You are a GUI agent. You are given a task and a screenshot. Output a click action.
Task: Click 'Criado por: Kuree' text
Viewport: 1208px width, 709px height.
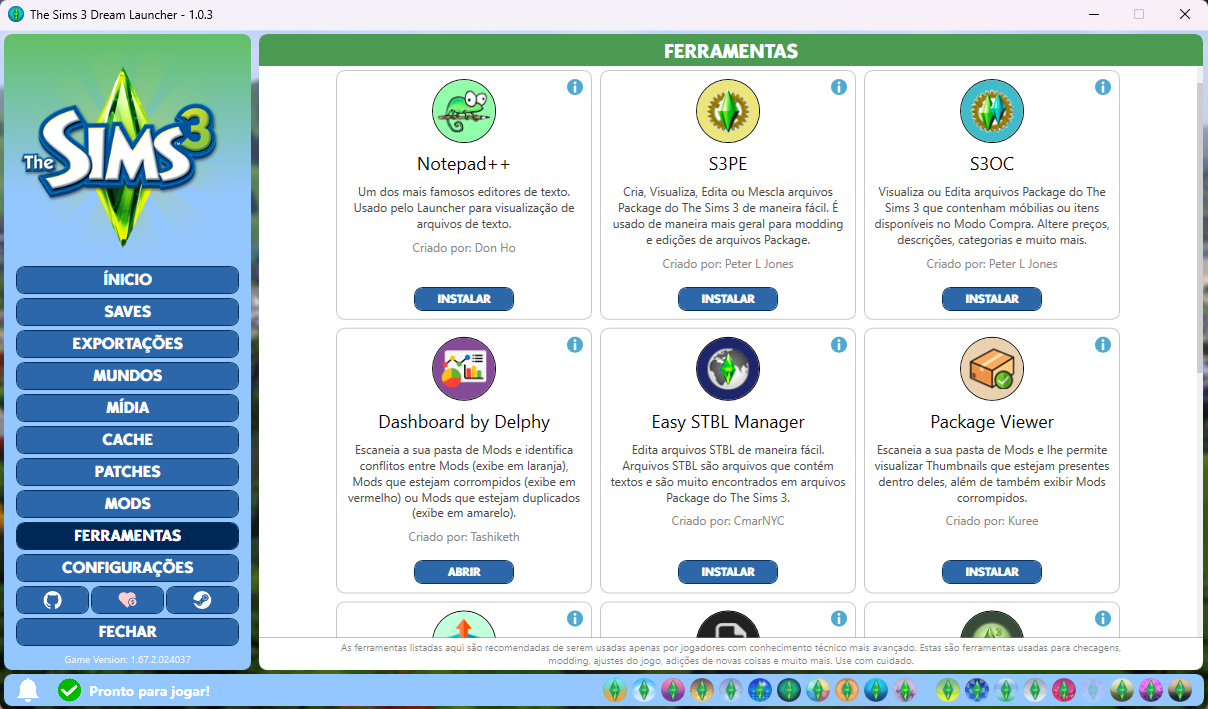click(992, 521)
